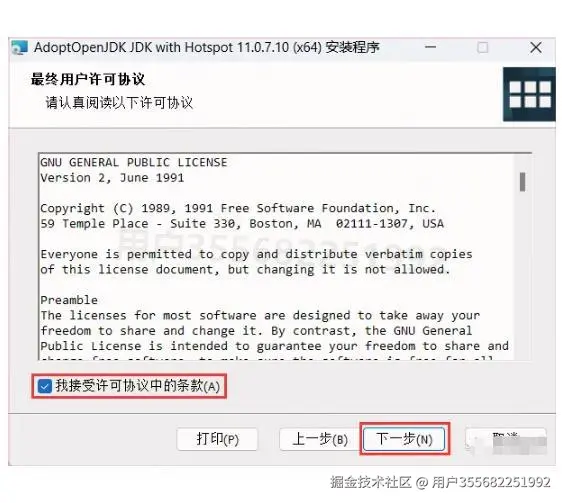Click the window title bar text
Image resolution: width=564 pixels, height=503 pixels.
[x=206, y=47]
